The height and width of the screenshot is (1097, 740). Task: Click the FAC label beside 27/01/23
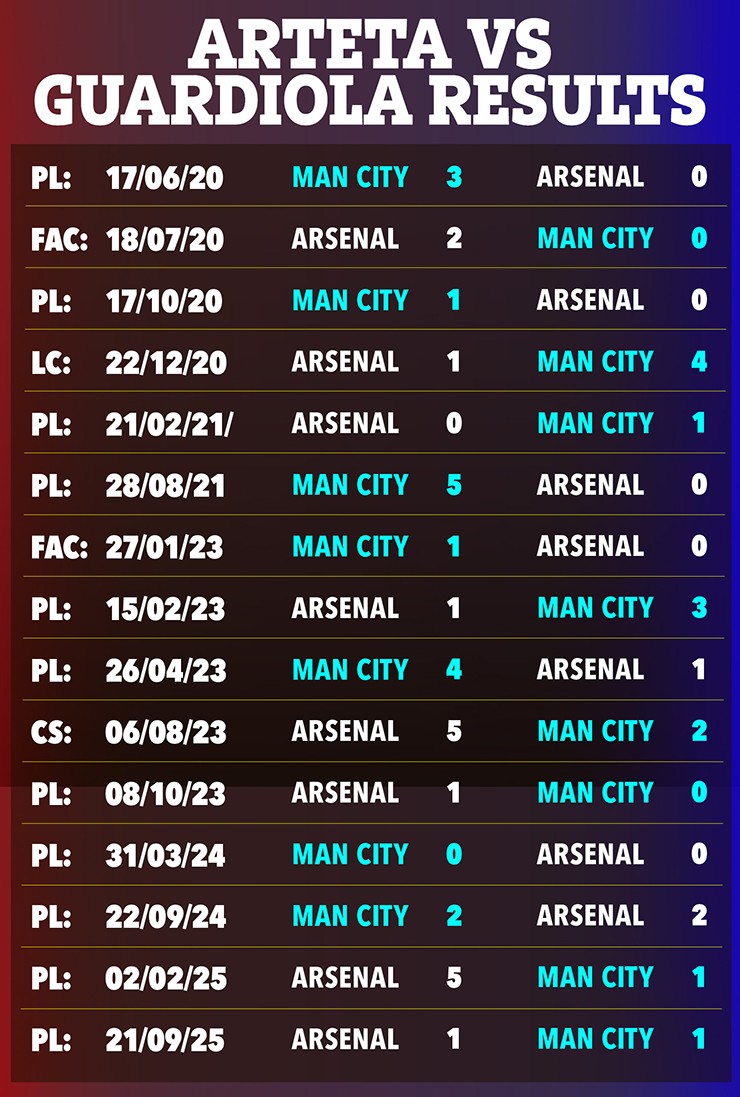[x=58, y=547]
